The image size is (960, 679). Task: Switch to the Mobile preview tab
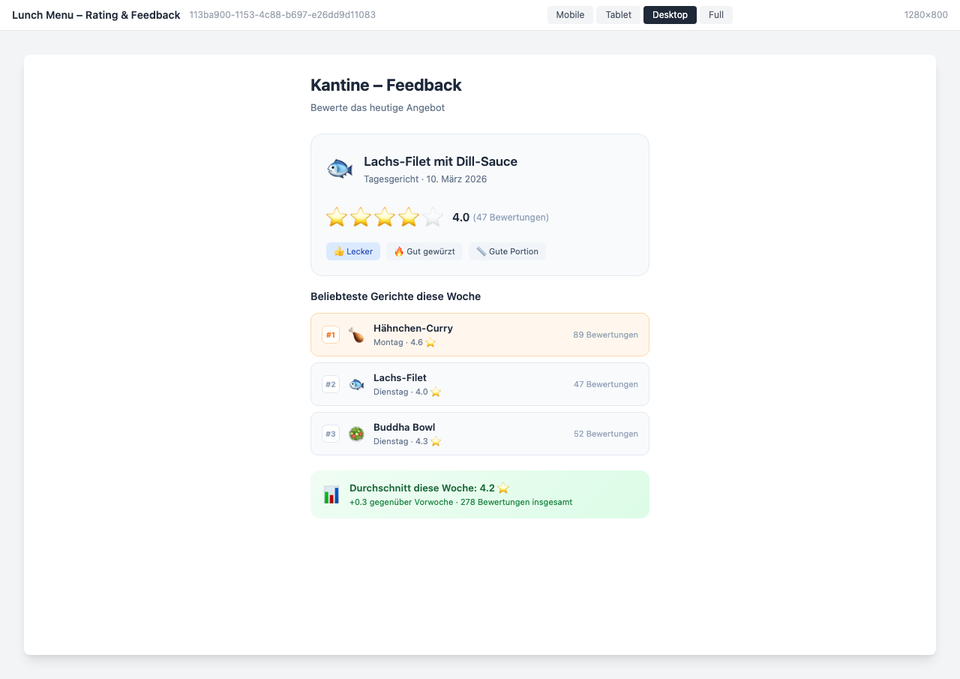[570, 14]
